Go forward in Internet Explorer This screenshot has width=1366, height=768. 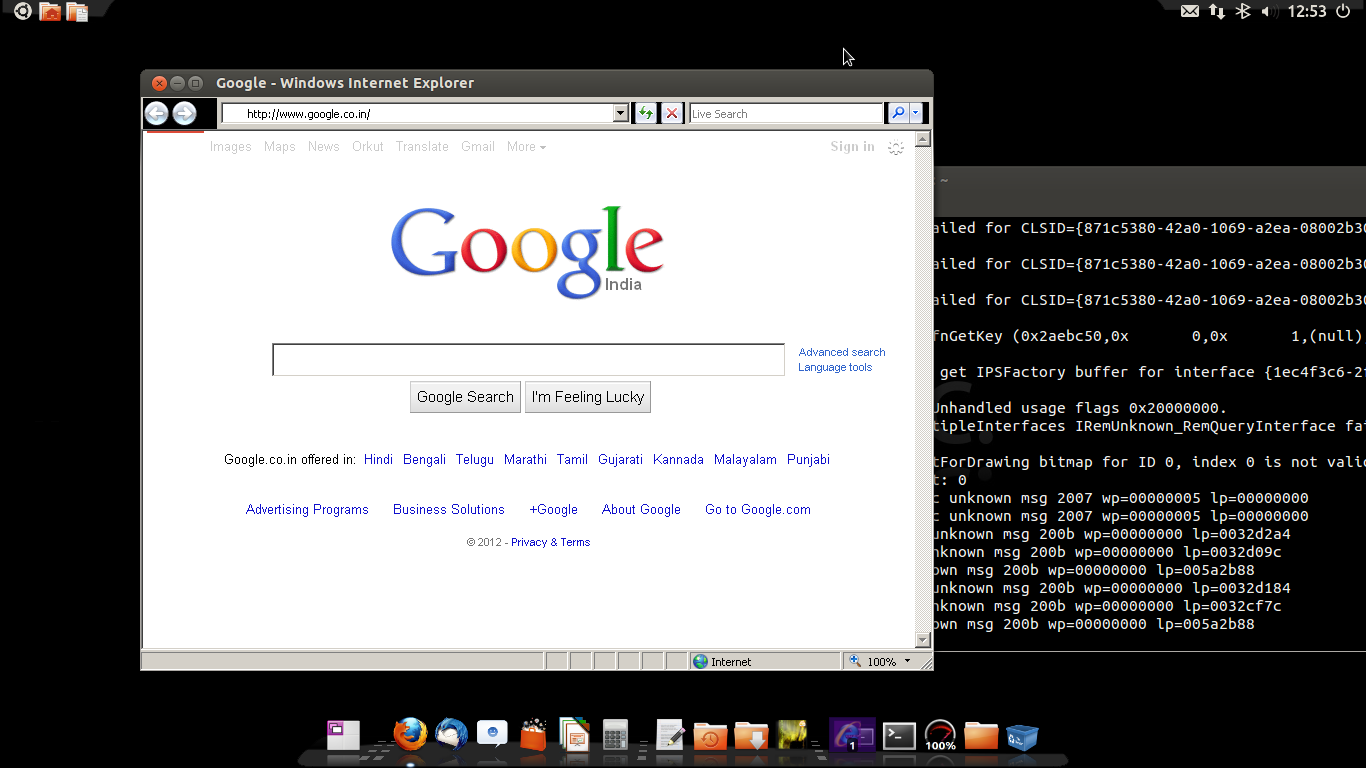coord(184,114)
